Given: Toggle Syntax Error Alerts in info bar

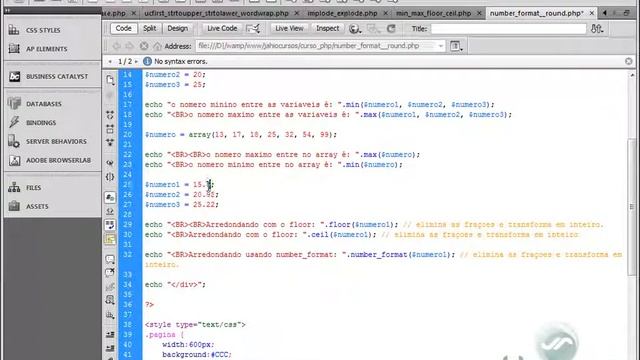Looking at the screenshot, I should [110, 239].
